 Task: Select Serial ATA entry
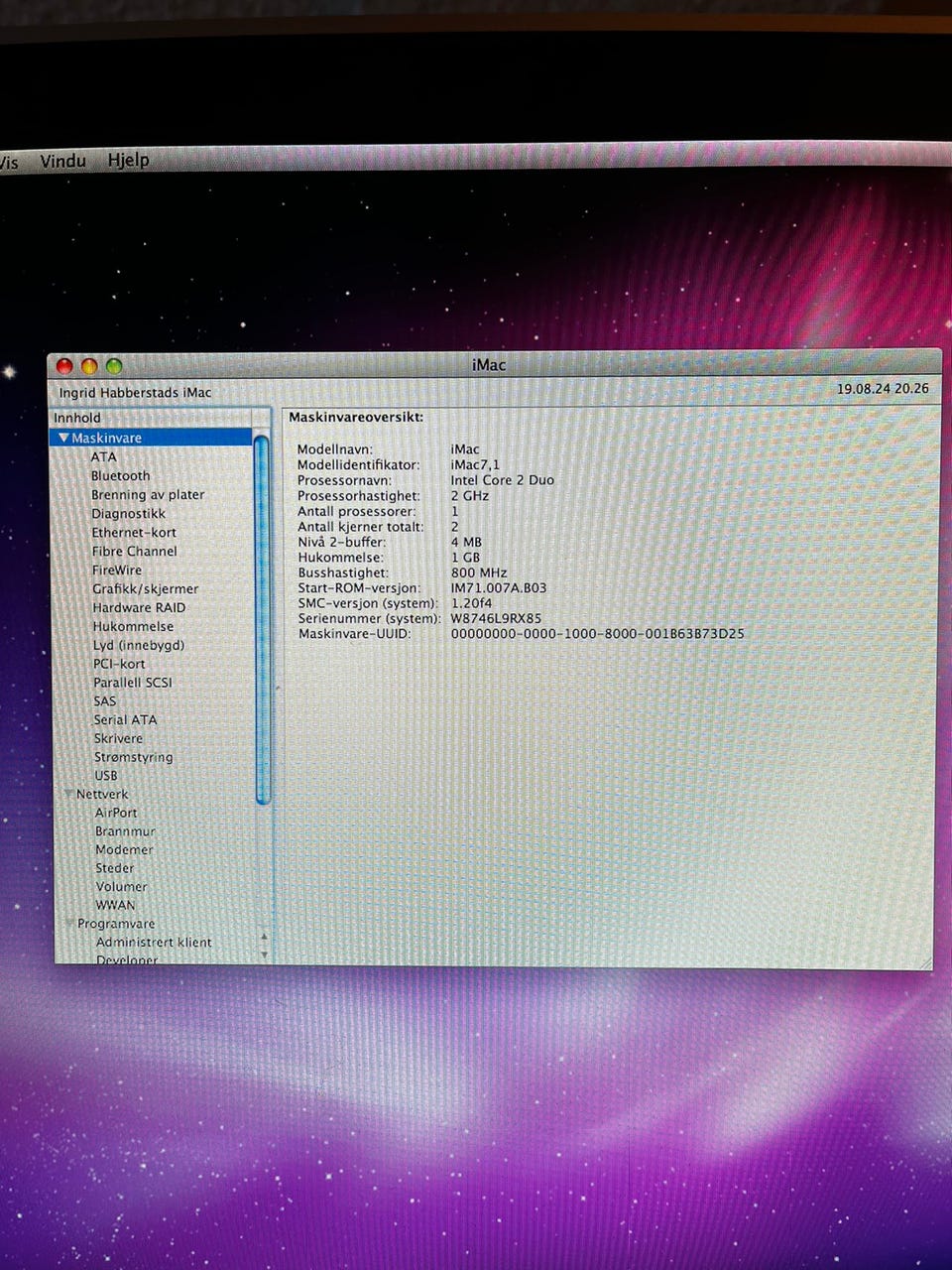[x=125, y=719]
